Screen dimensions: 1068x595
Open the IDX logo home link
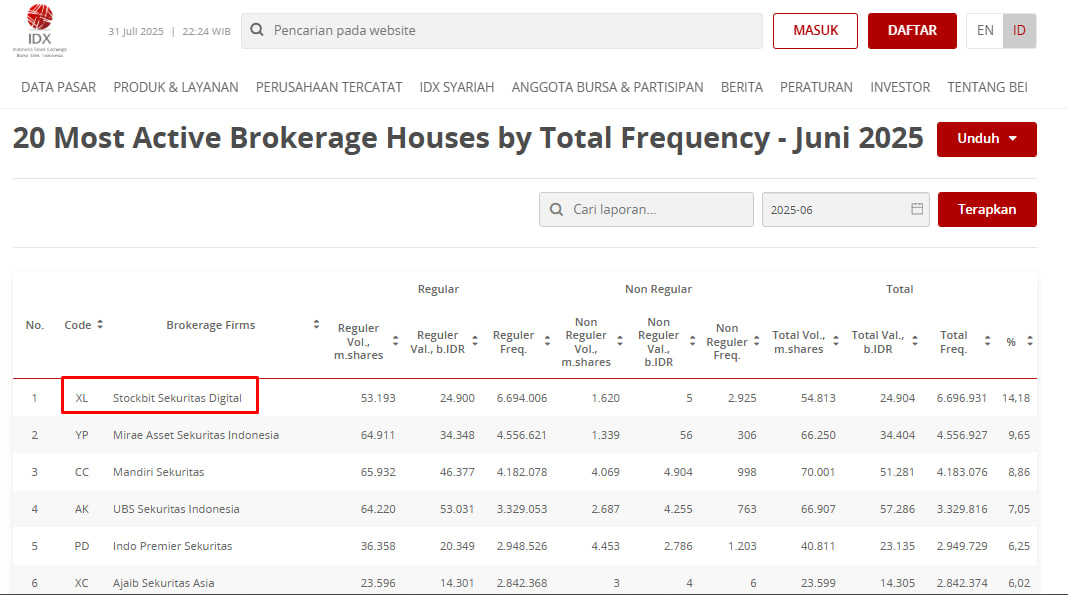click(x=40, y=31)
